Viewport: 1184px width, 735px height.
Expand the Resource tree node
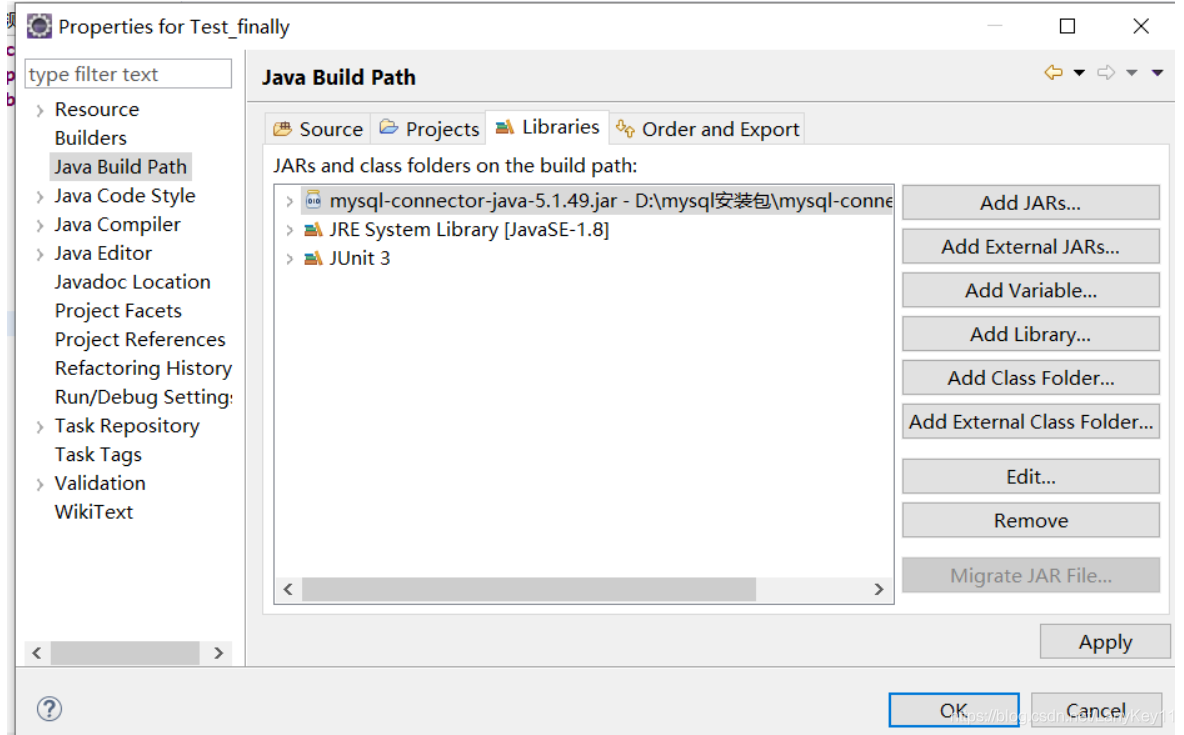coord(40,110)
